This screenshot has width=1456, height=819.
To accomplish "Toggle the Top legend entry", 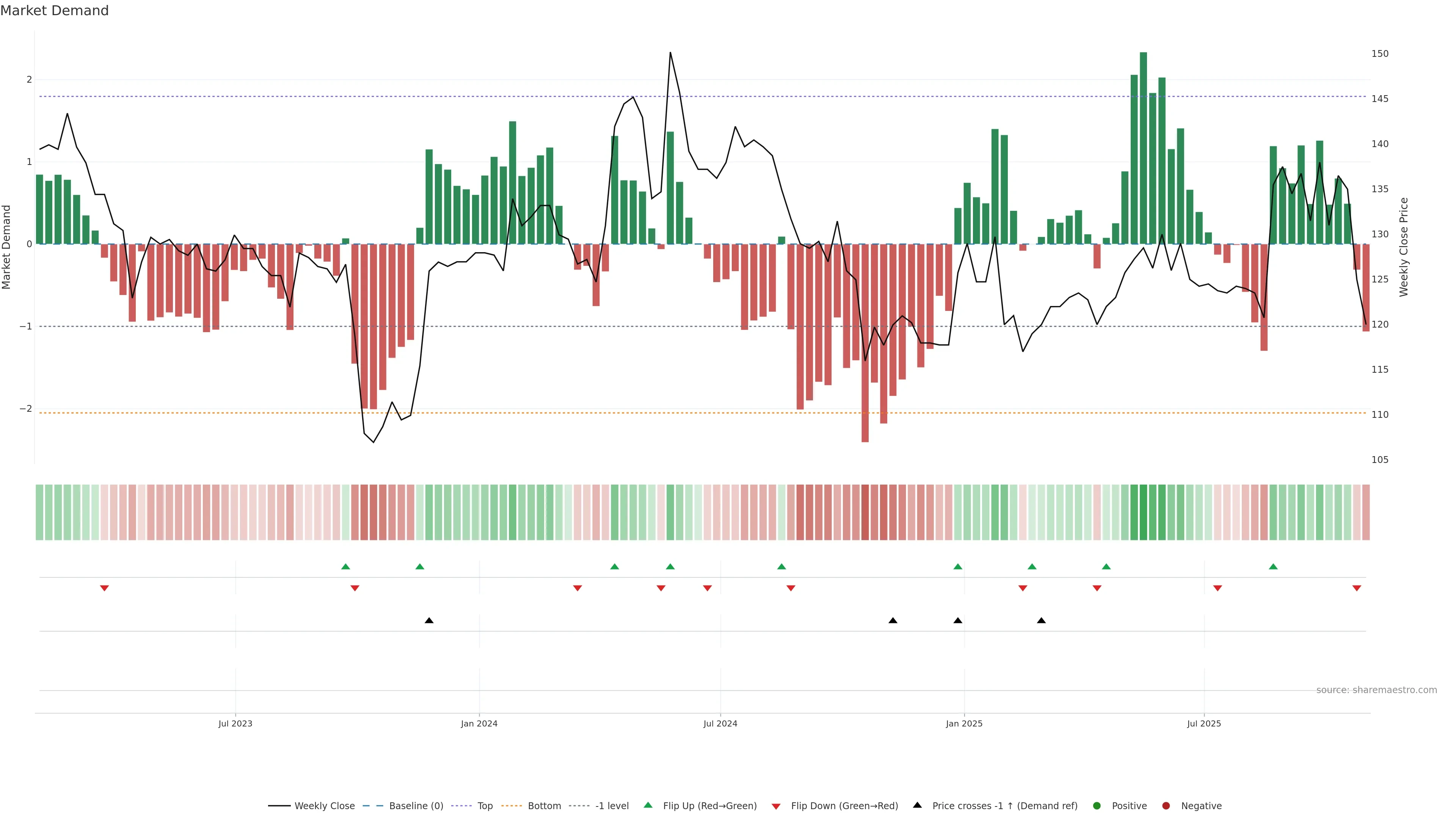I will [x=485, y=805].
